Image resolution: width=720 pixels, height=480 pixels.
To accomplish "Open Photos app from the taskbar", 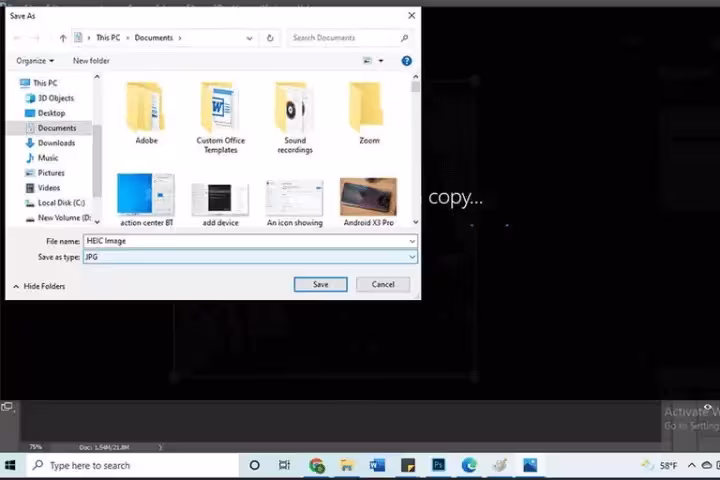I will coord(530,466).
